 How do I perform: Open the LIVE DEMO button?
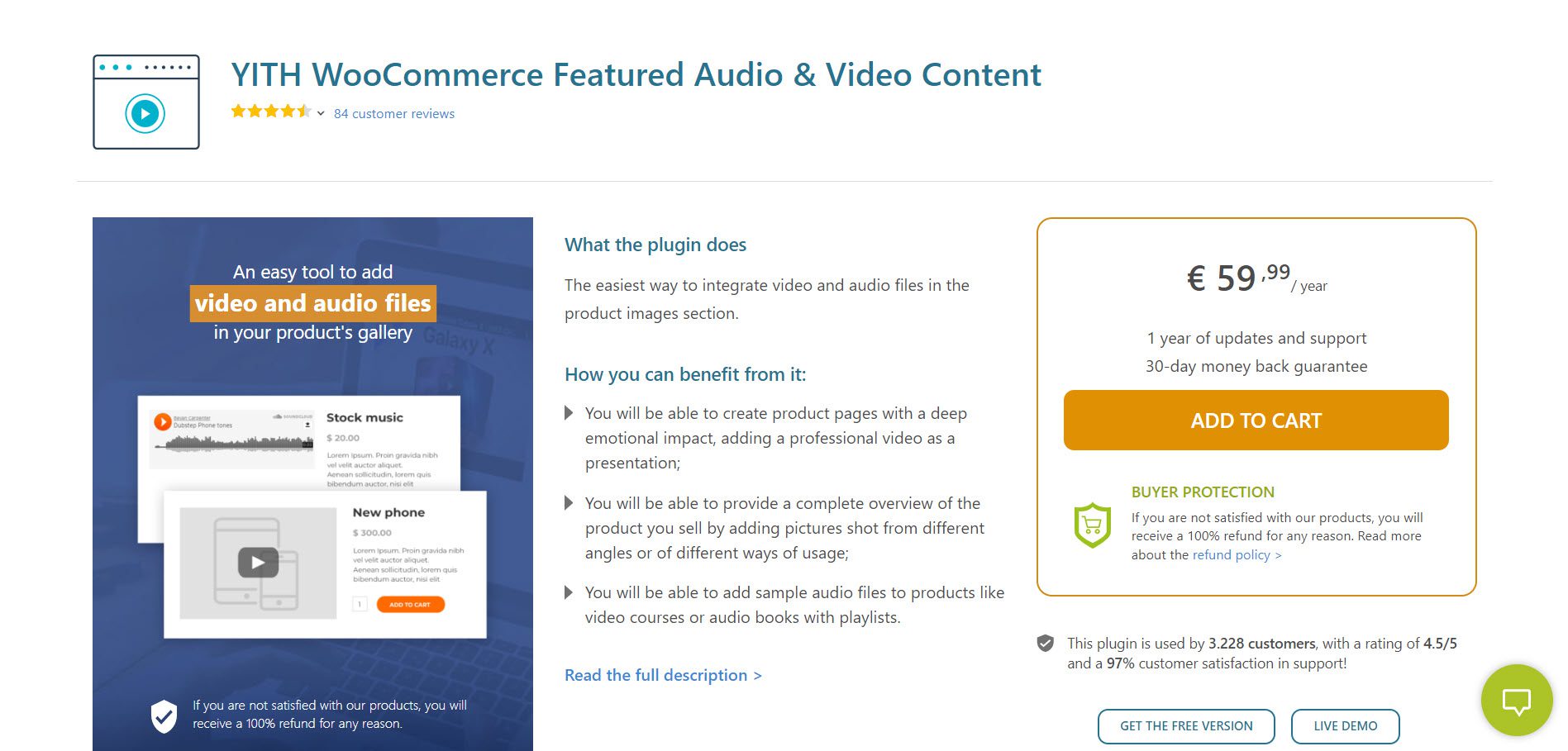1346,726
